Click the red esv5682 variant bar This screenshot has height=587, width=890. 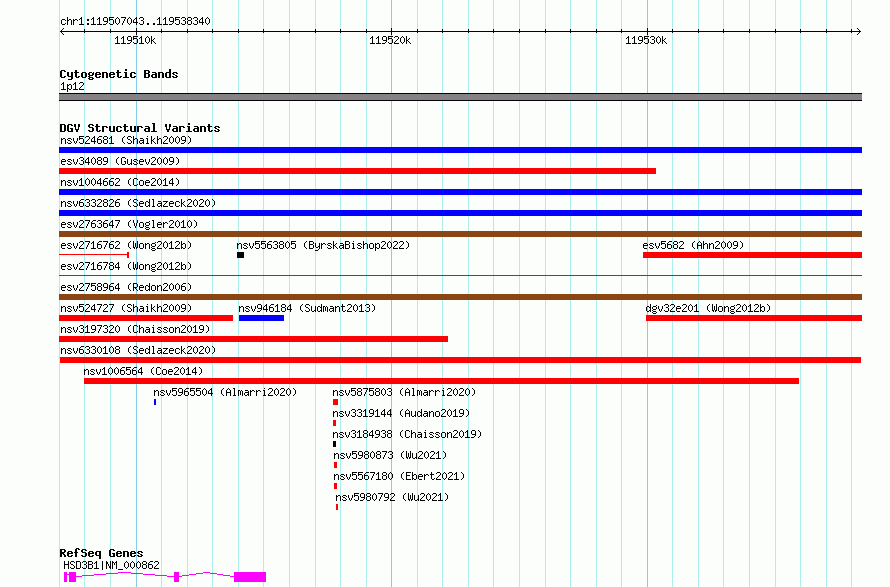(x=752, y=255)
